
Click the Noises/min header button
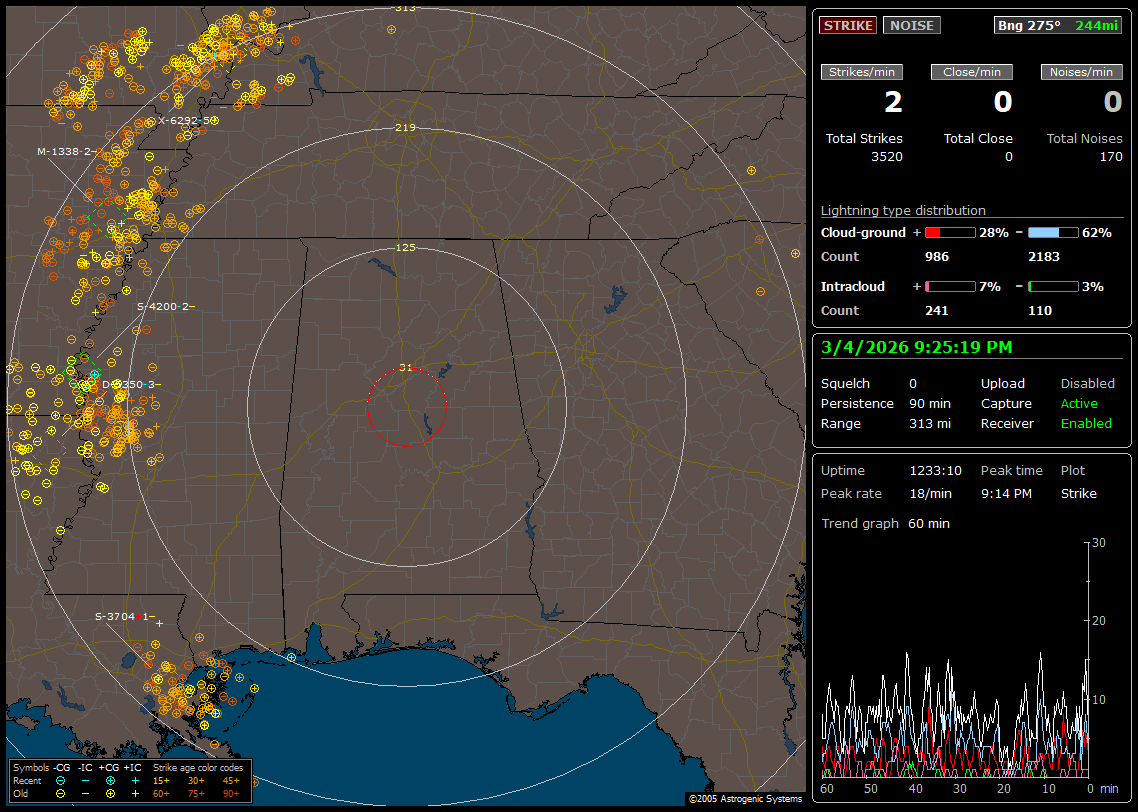click(1082, 72)
